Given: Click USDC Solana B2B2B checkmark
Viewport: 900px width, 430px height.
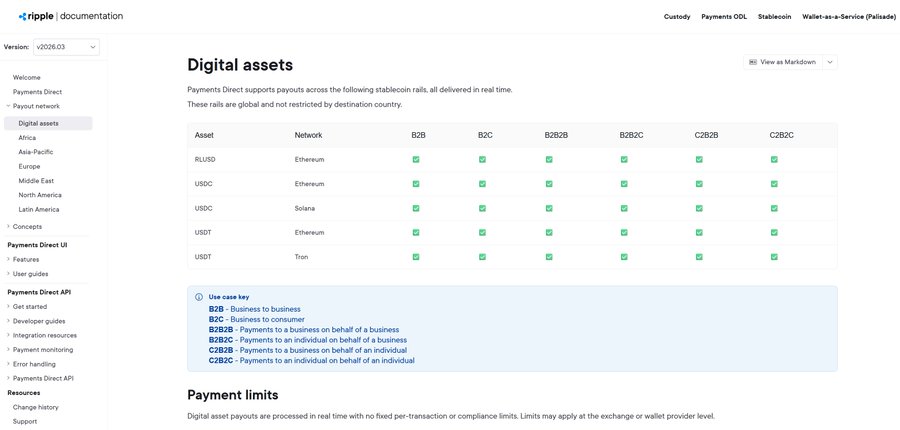Looking at the screenshot, I should (549, 208).
